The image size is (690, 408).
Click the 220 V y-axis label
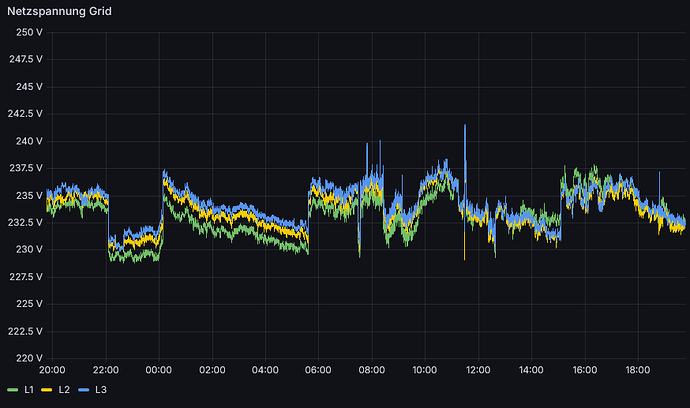coord(29,358)
